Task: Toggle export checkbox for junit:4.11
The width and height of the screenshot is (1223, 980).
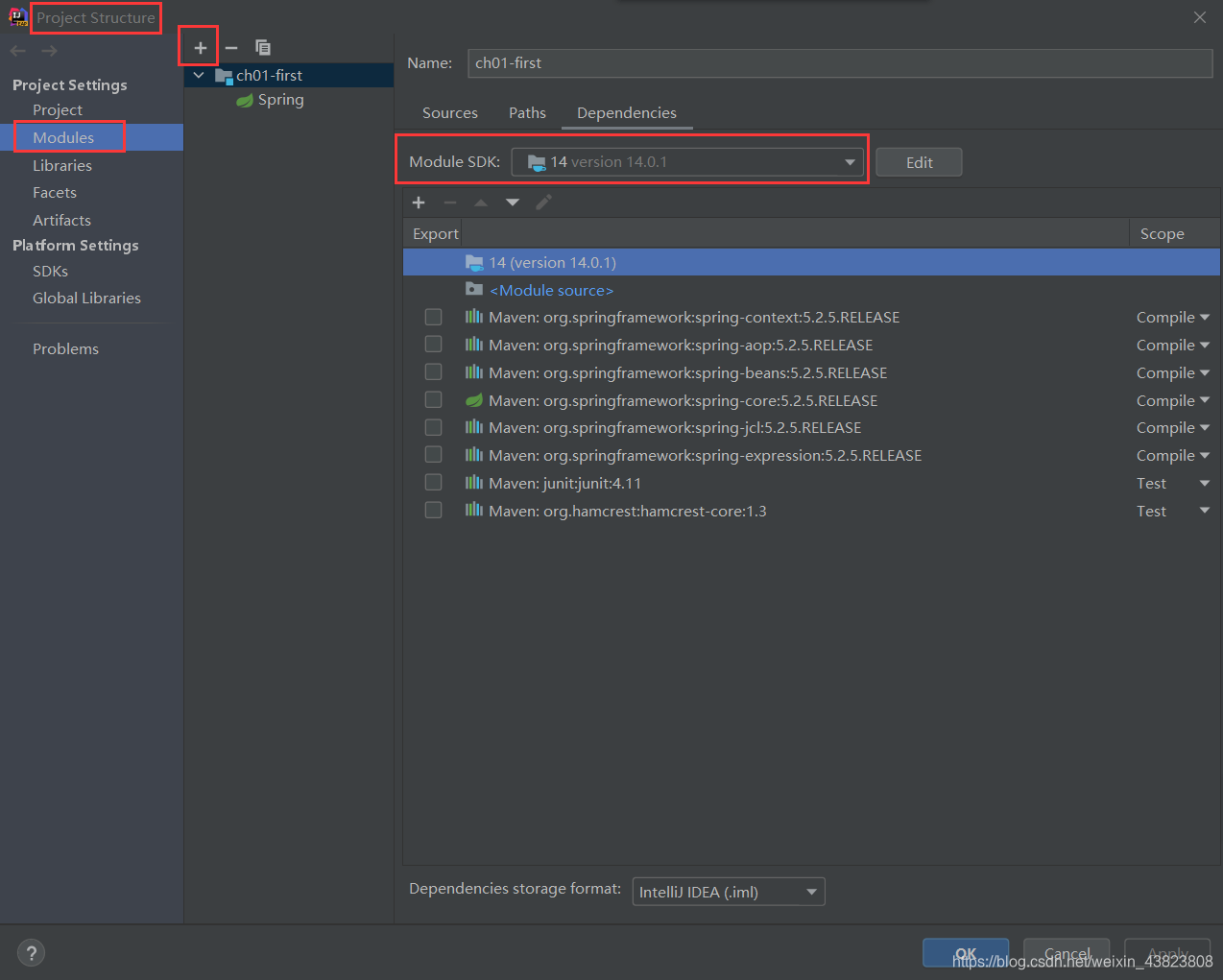Action: click(434, 482)
